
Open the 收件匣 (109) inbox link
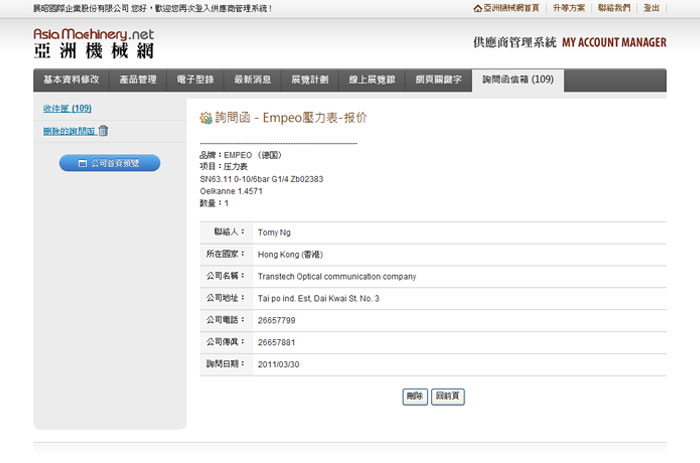tap(67, 108)
